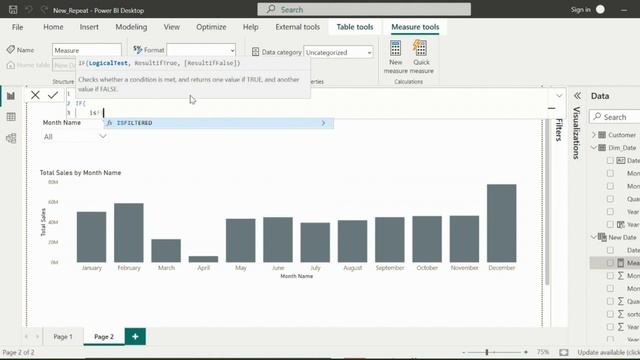Collapse the Data pane with double chevron
The image size is (640, 360).
pos(577,96)
